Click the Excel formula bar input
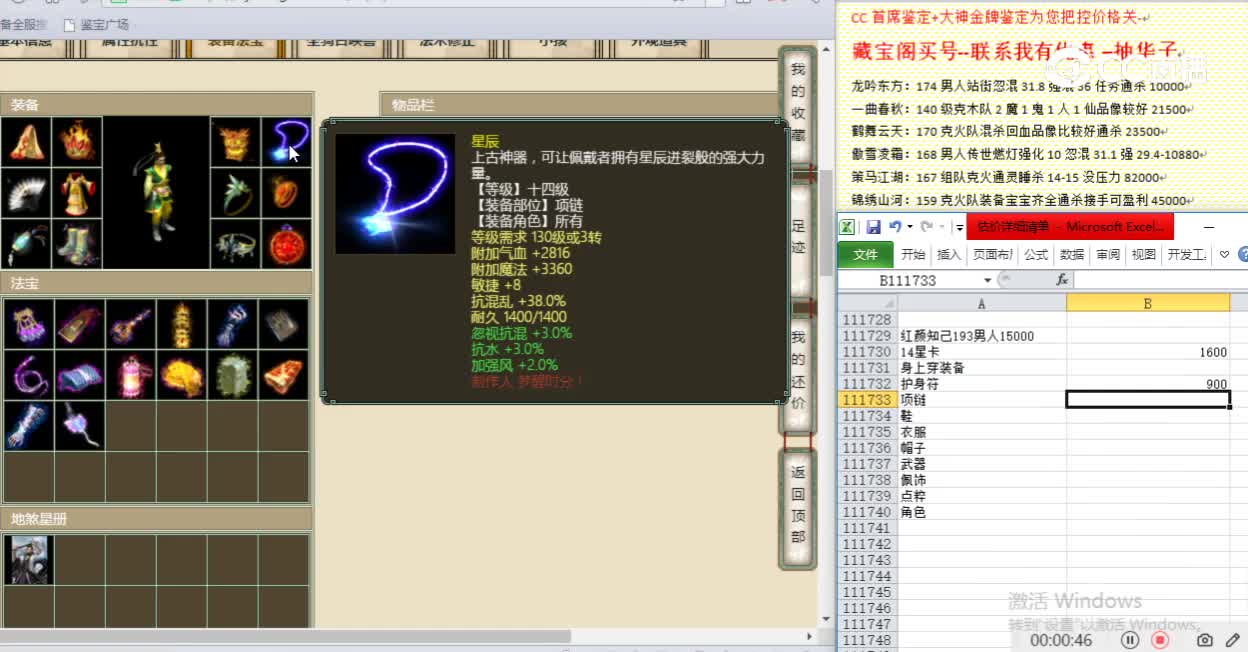This screenshot has height=652, width=1248. coord(1160,281)
